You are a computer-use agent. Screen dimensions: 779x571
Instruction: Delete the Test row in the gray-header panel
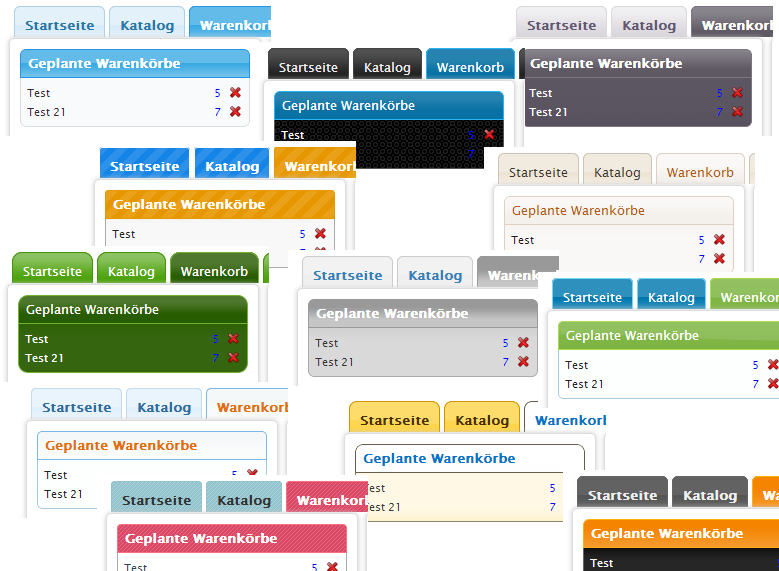[523, 343]
